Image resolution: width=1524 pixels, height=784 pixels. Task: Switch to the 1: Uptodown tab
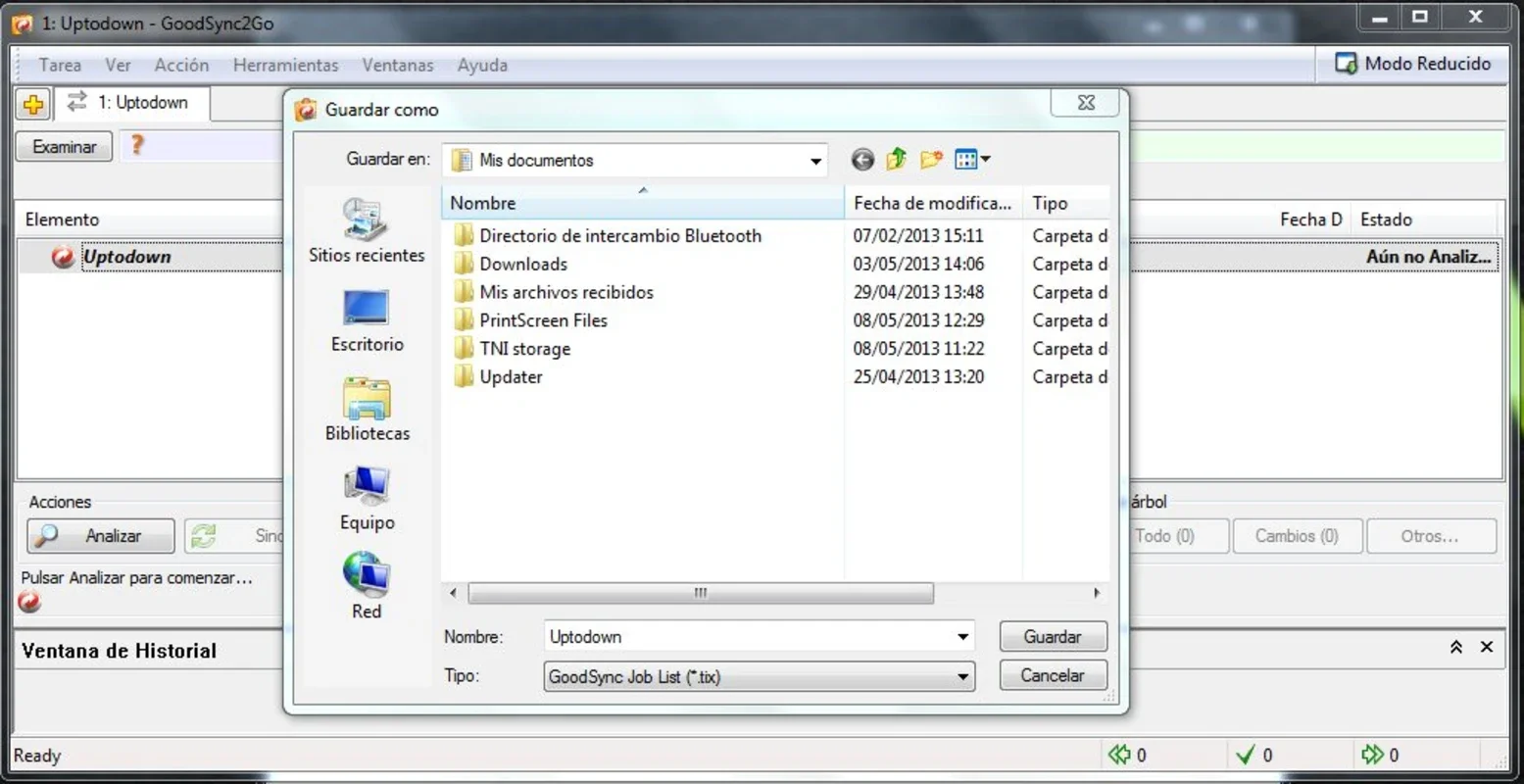131,103
